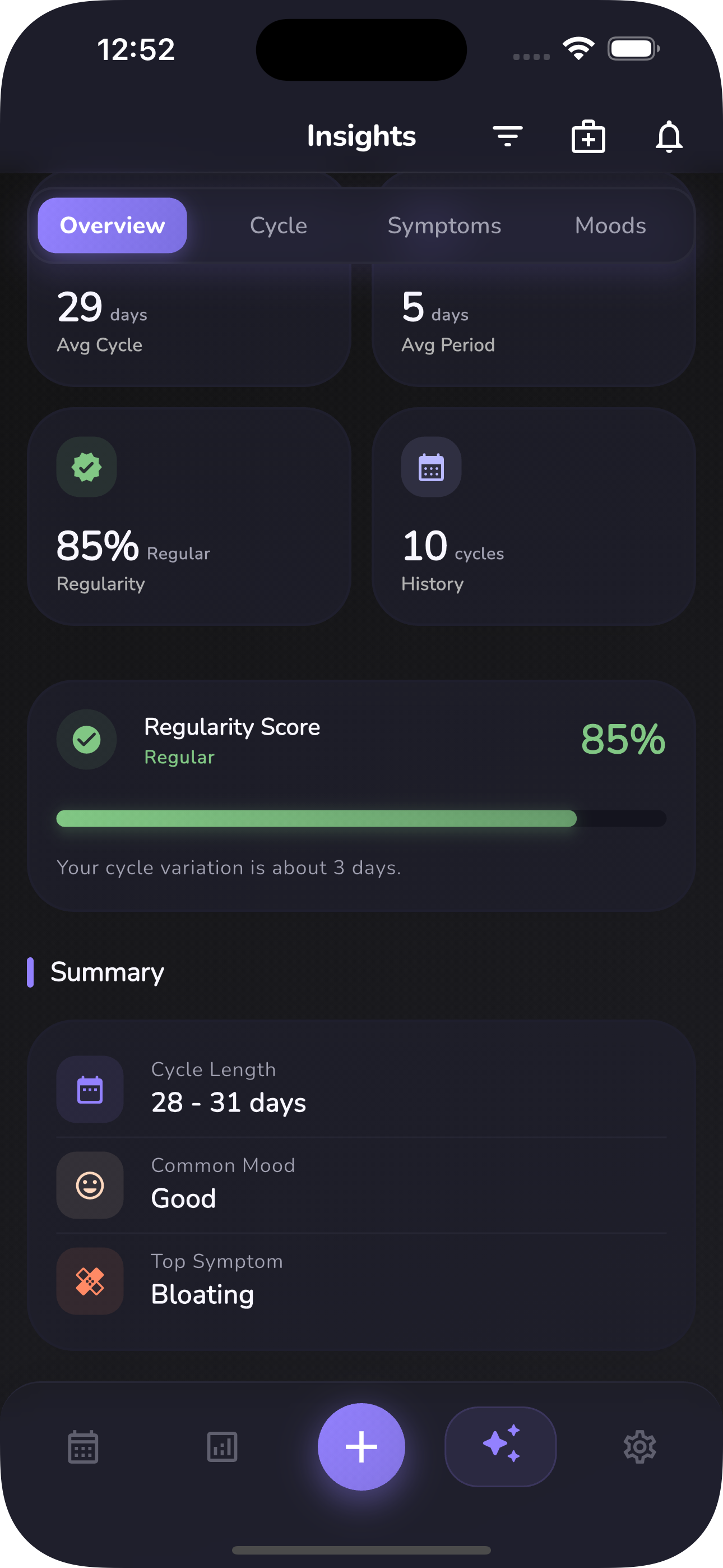Select the Overview tab
The height and width of the screenshot is (1568, 723).
pyautogui.click(x=113, y=226)
